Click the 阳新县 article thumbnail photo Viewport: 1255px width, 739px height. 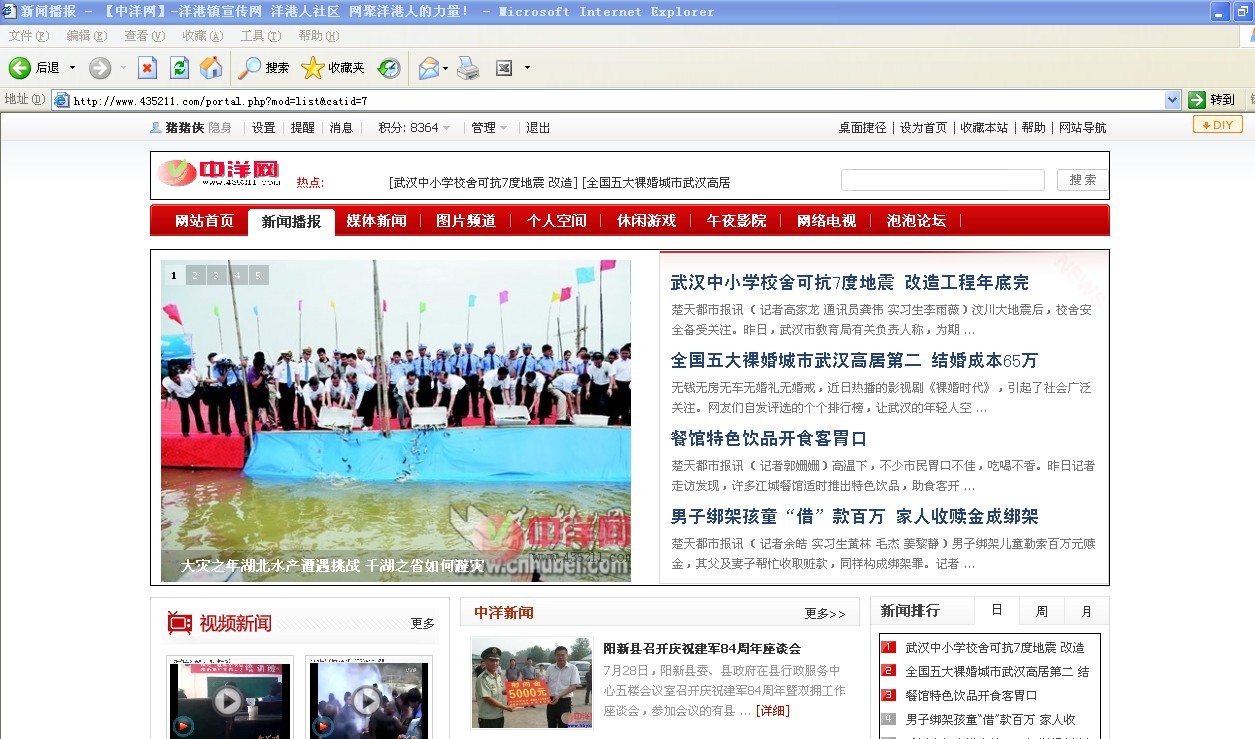[532, 683]
